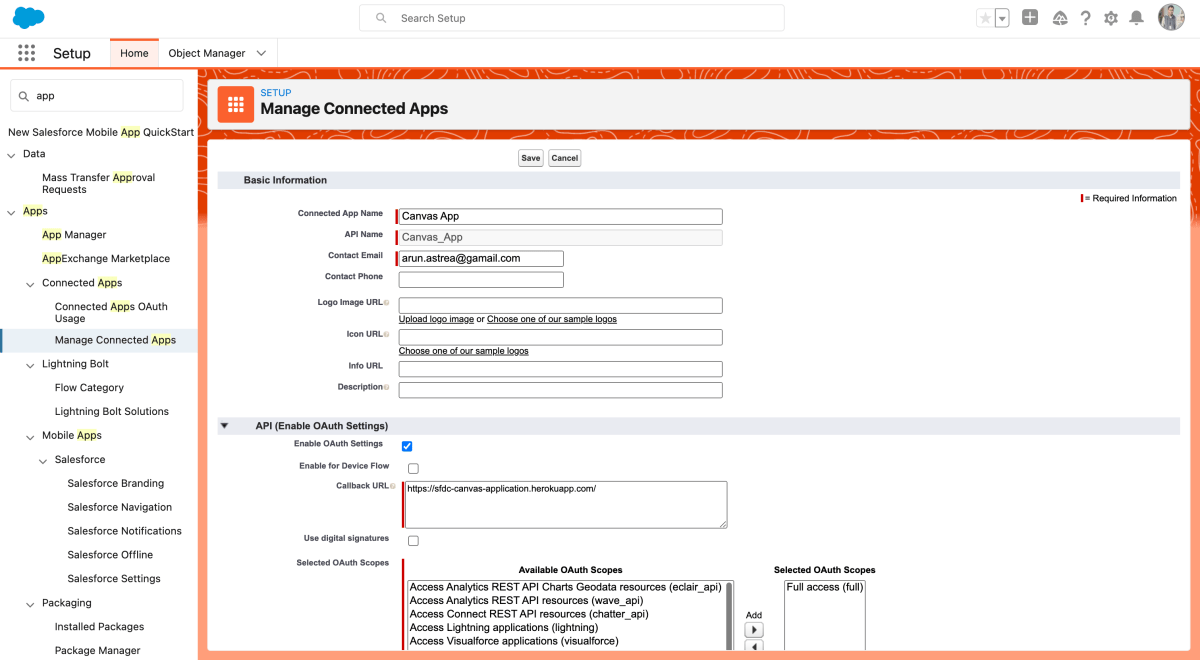1200x660 pixels.
Task: Collapse the Mobile Apps tree node
Action: click(30, 436)
